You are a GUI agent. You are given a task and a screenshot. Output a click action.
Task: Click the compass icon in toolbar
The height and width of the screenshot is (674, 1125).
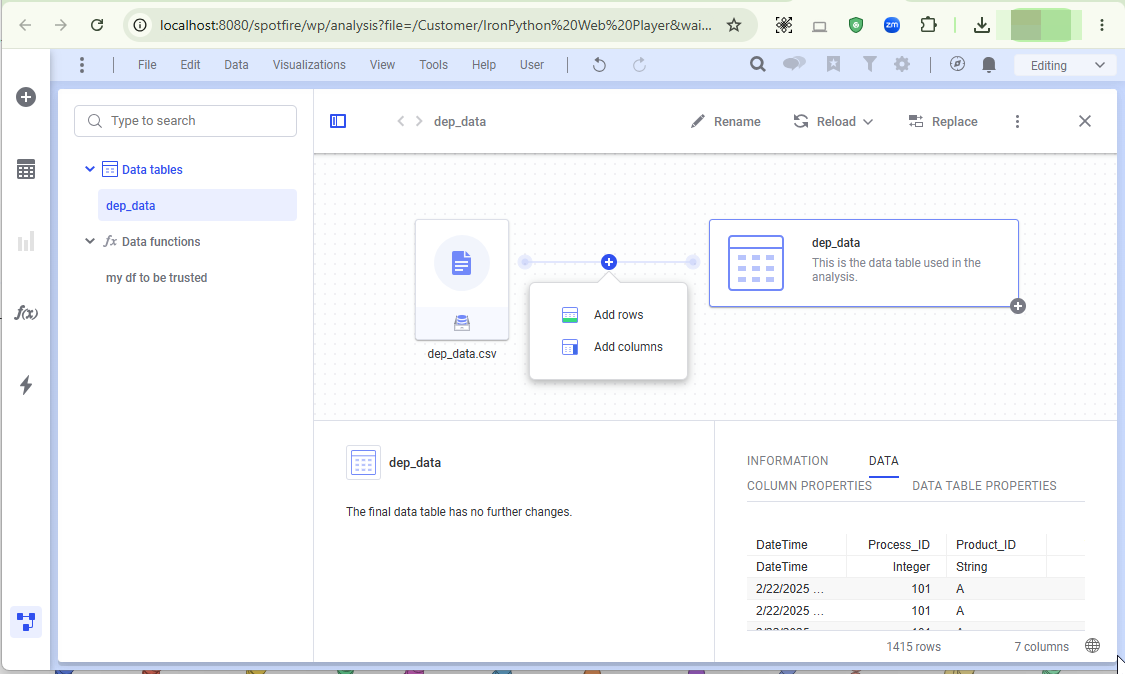tap(957, 65)
